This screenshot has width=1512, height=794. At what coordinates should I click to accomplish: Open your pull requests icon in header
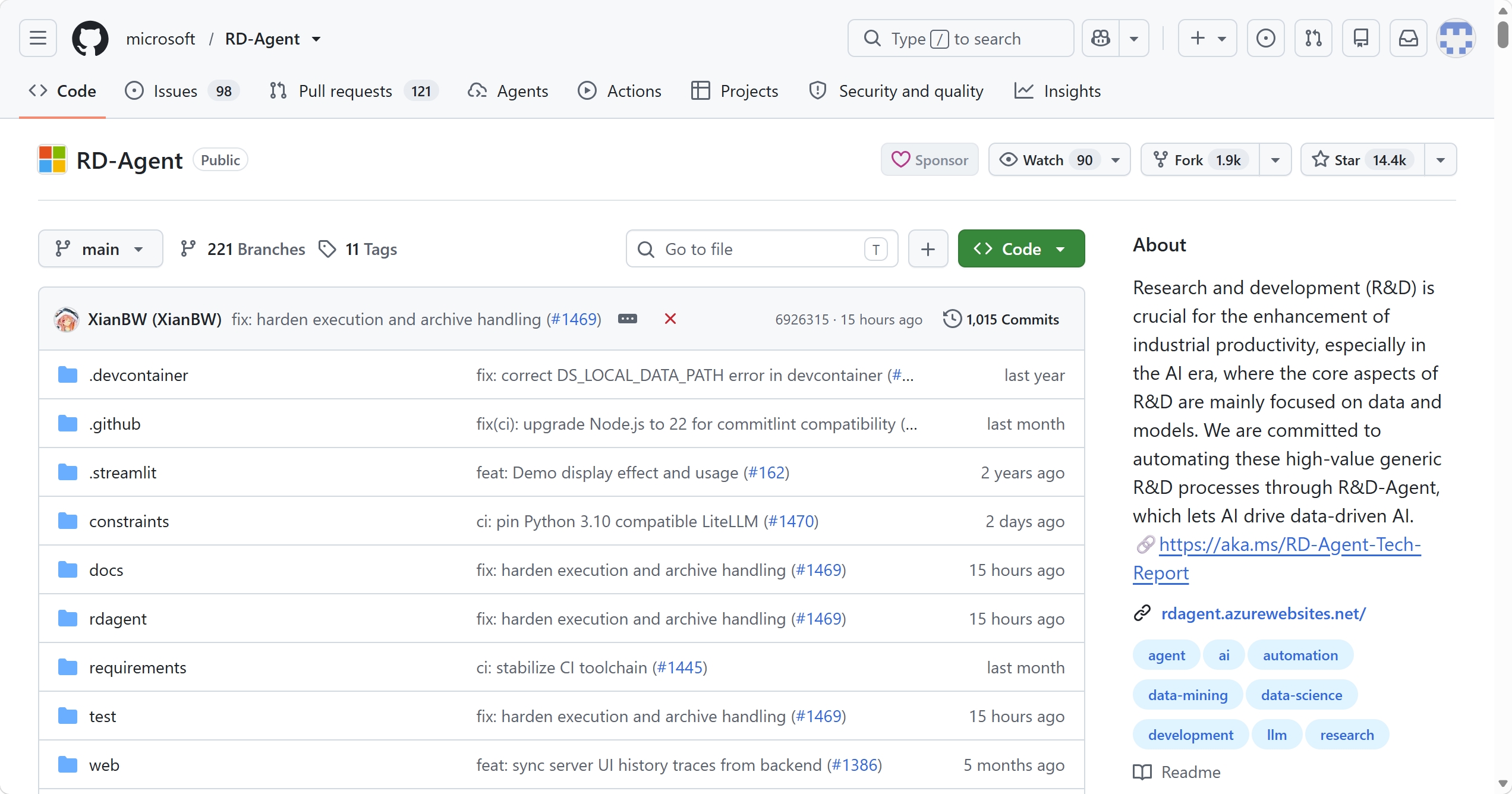pos(1313,39)
